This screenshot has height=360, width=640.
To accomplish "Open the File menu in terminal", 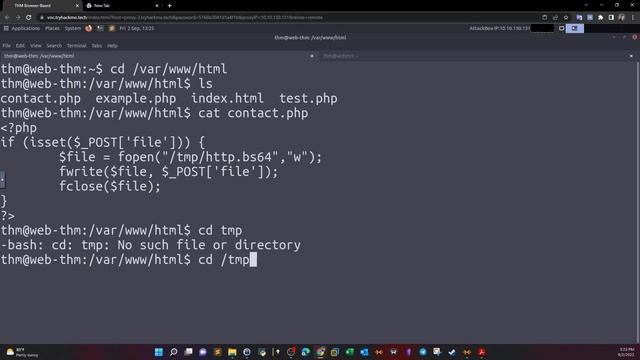I will [7, 46].
